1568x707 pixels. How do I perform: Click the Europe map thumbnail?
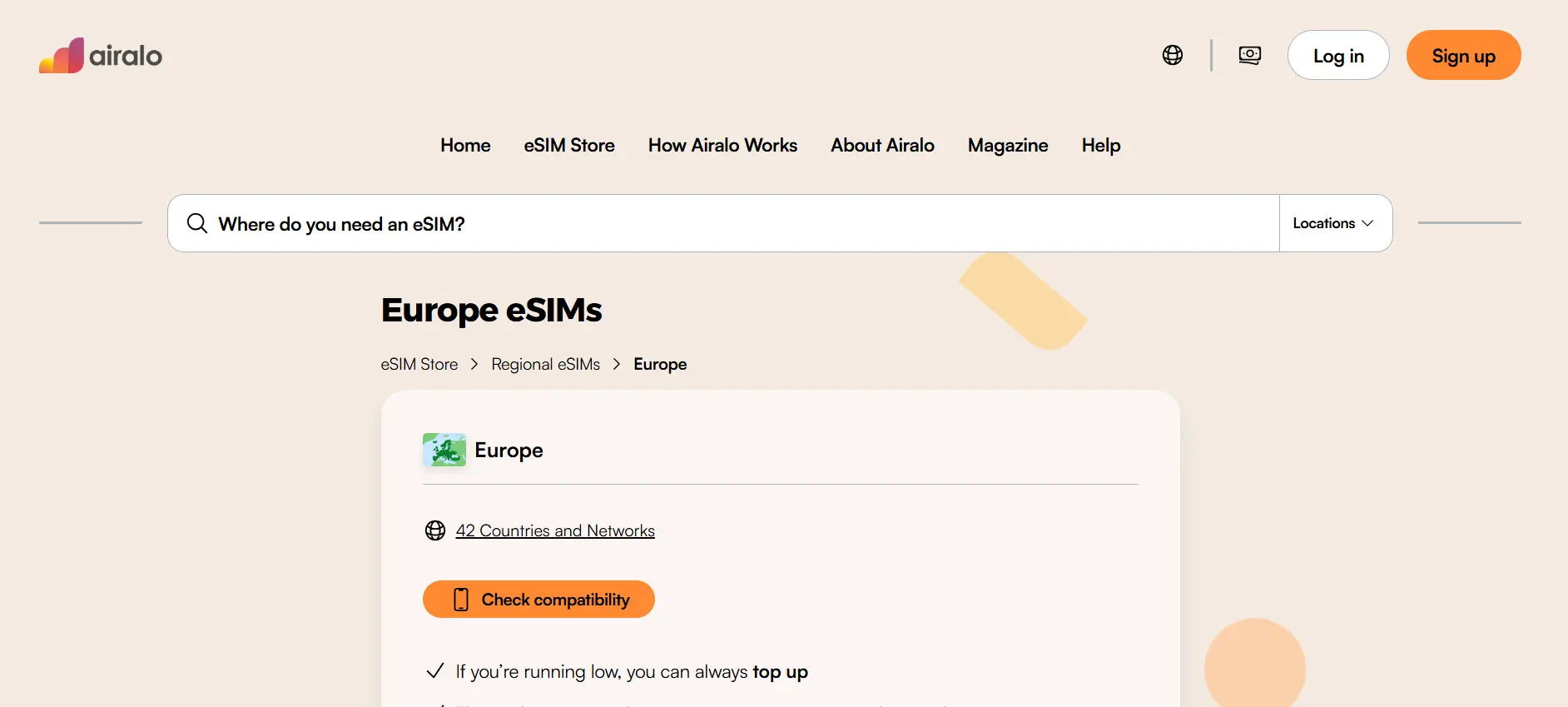pyautogui.click(x=444, y=450)
